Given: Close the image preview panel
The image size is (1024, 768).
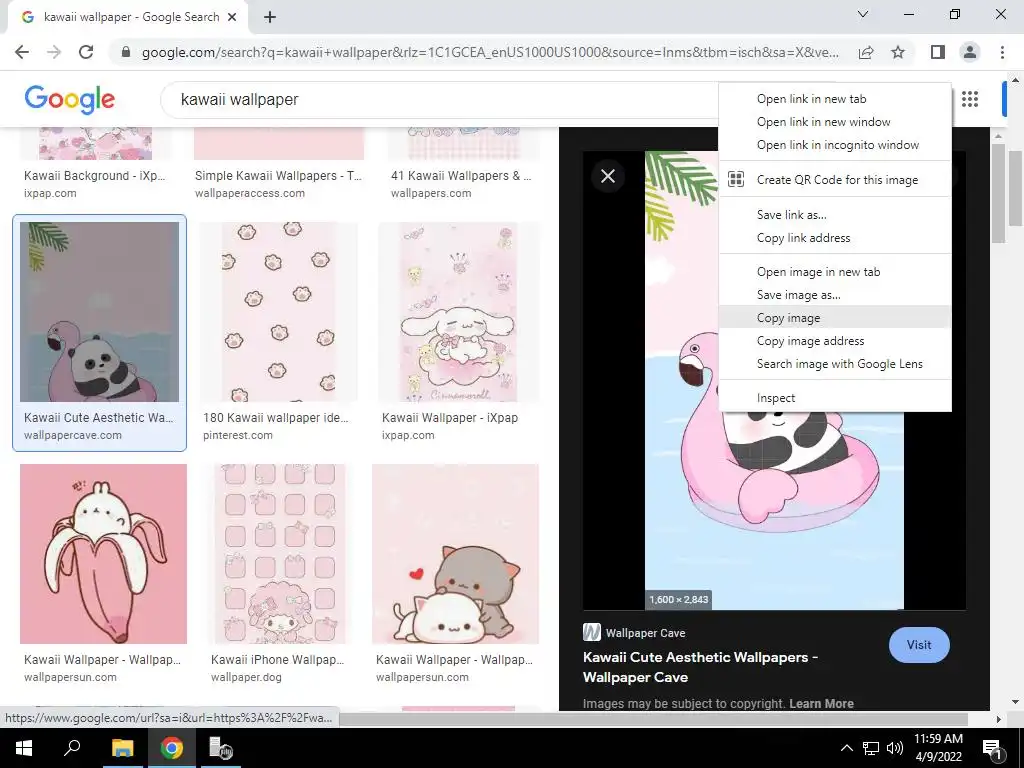Looking at the screenshot, I should 608,176.
